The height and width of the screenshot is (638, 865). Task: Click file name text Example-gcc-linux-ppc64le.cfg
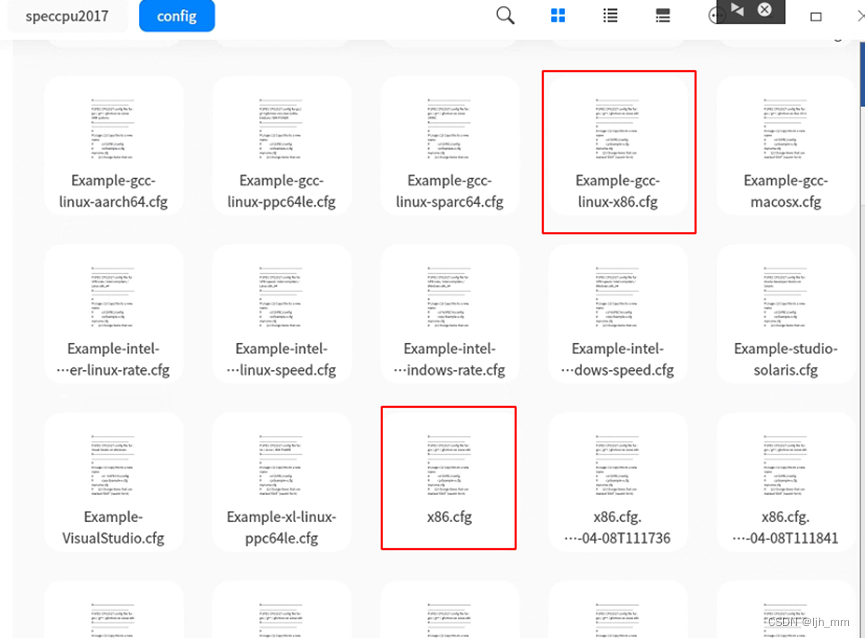281,191
